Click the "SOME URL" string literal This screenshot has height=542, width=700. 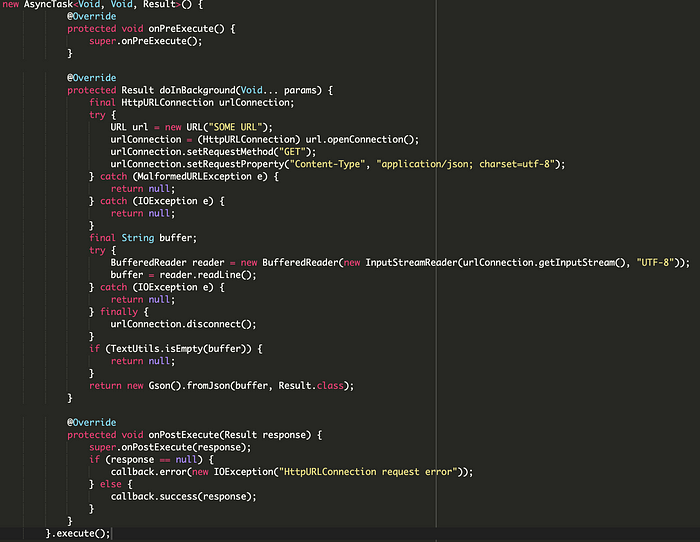pyautogui.click(x=235, y=127)
